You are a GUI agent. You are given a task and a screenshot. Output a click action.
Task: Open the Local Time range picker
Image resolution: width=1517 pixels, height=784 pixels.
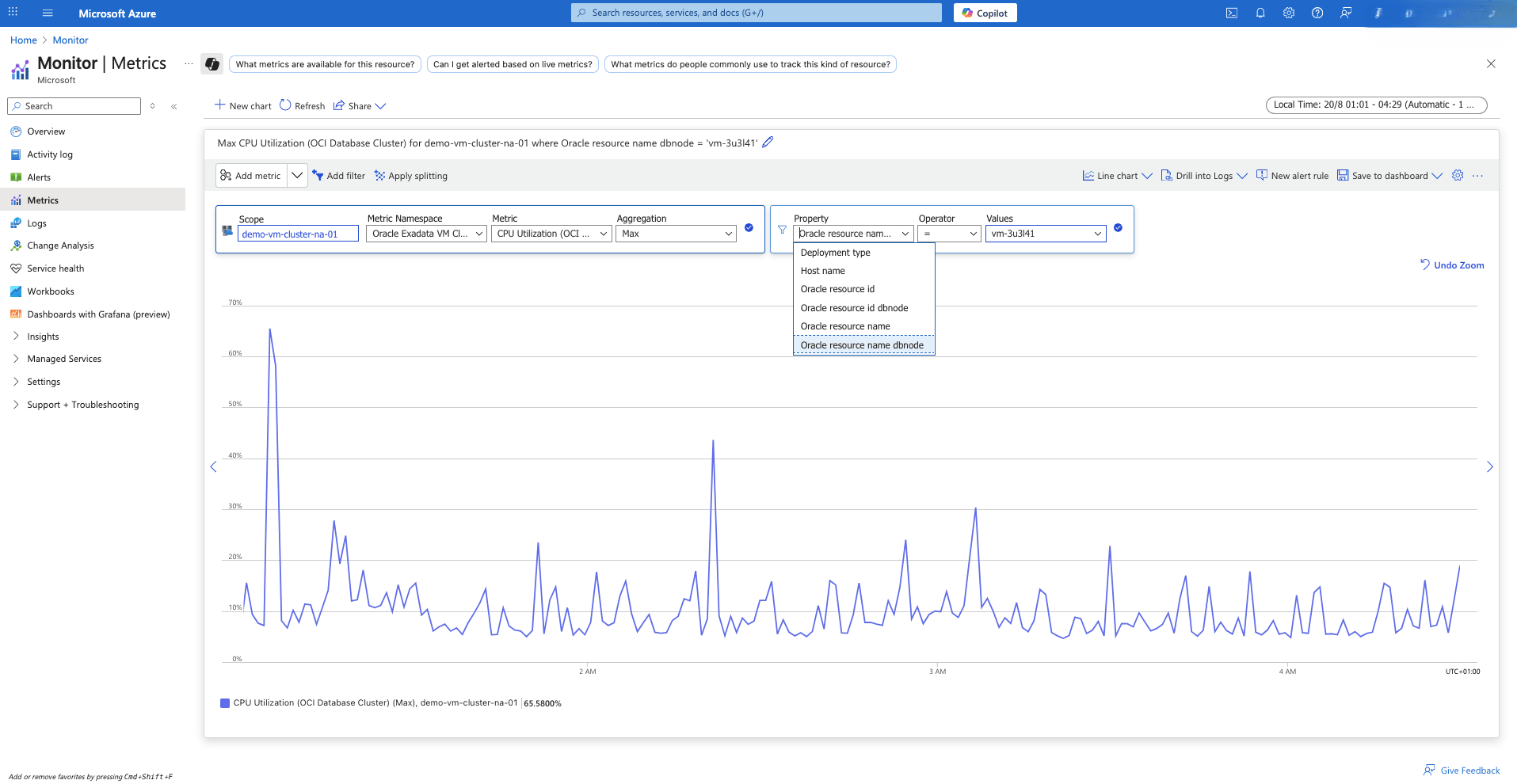click(x=1376, y=105)
